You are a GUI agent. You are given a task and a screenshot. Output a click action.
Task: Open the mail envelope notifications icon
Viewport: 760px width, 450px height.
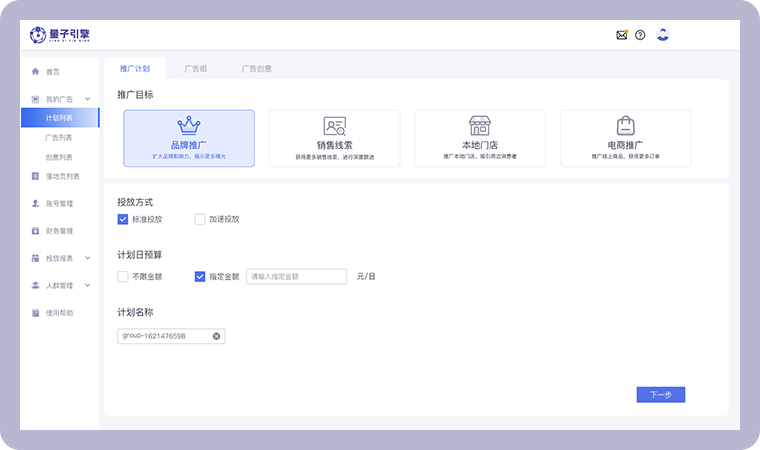tap(622, 35)
